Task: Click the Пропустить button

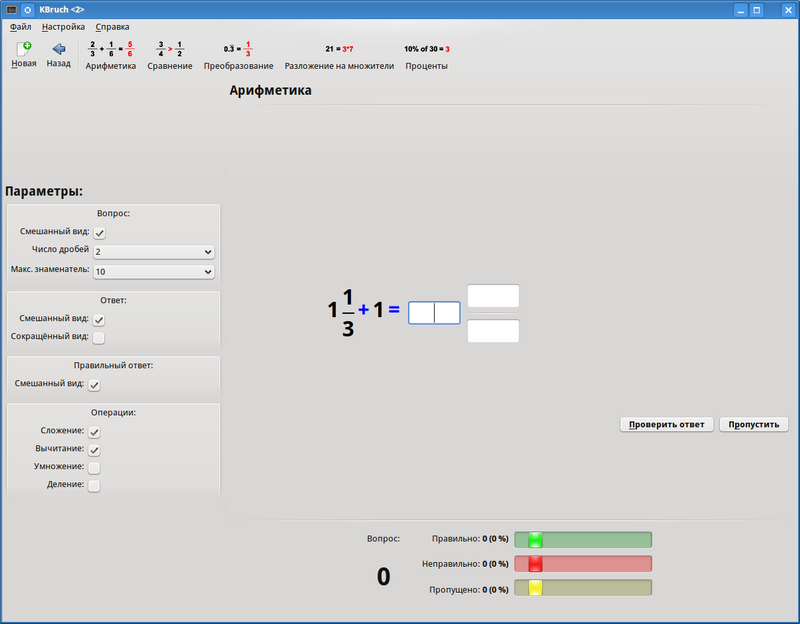Action: [x=754, y=425]
